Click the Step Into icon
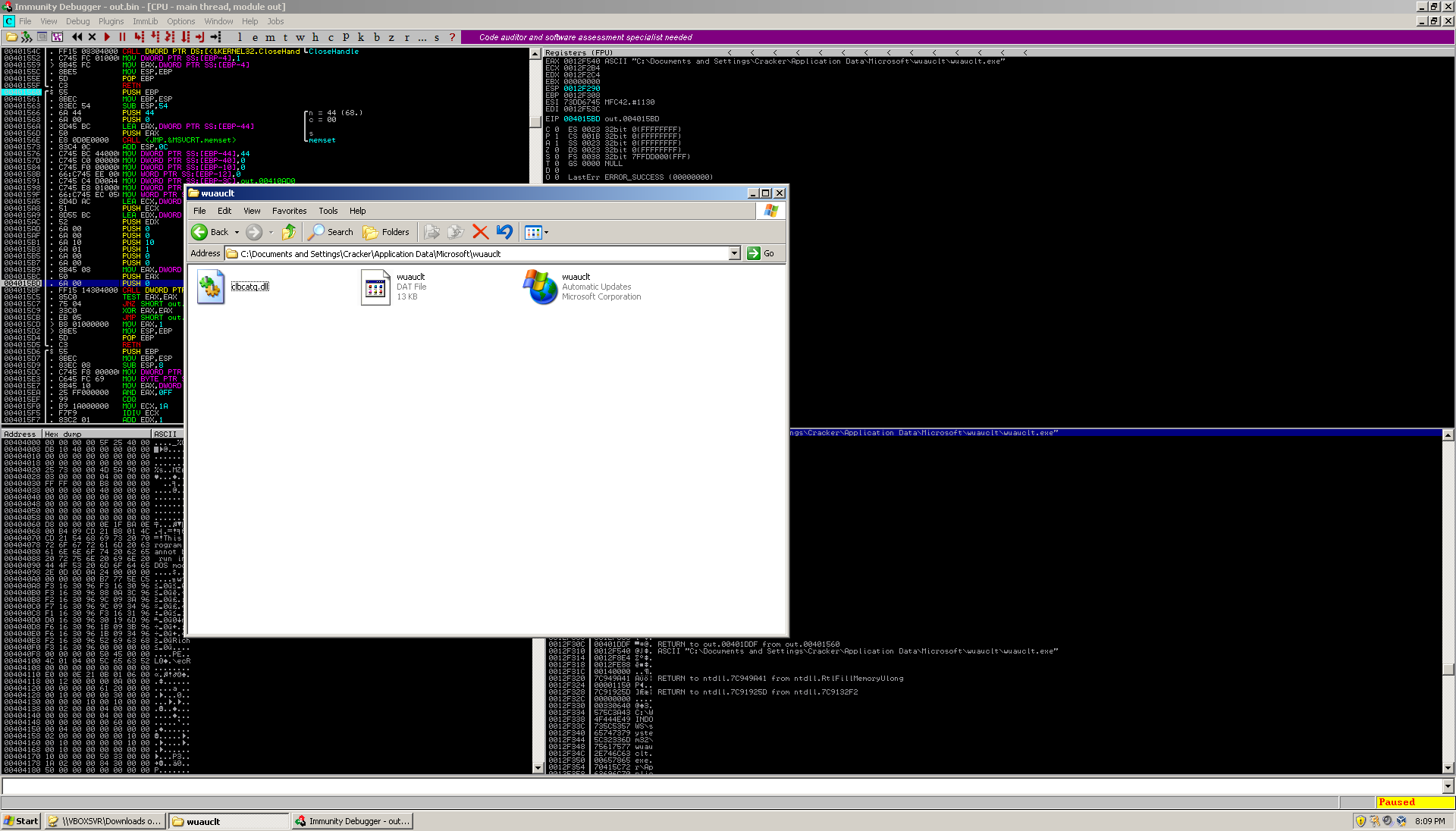 (x=139, y=37)
